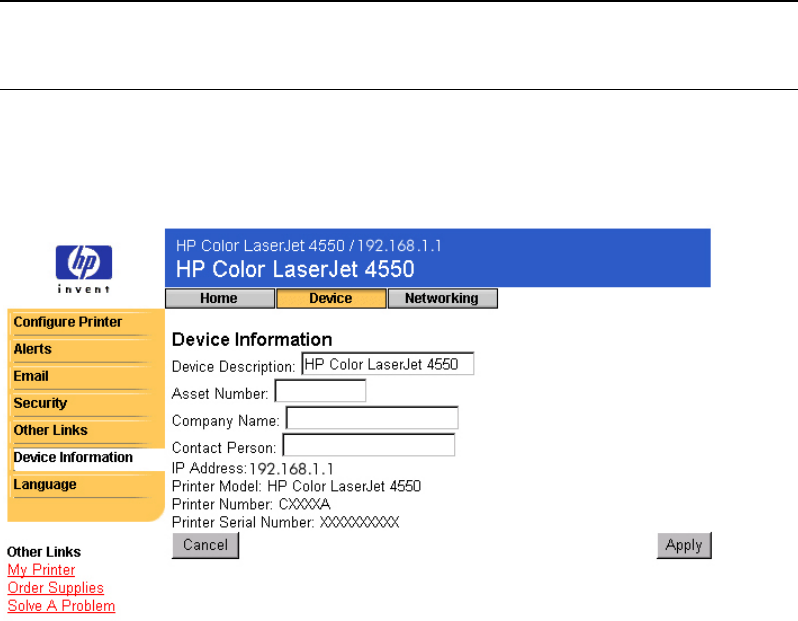Open Security in the sidebar
Screen dimensions: 798x621
pyautogui.click(x=40, y=403)
